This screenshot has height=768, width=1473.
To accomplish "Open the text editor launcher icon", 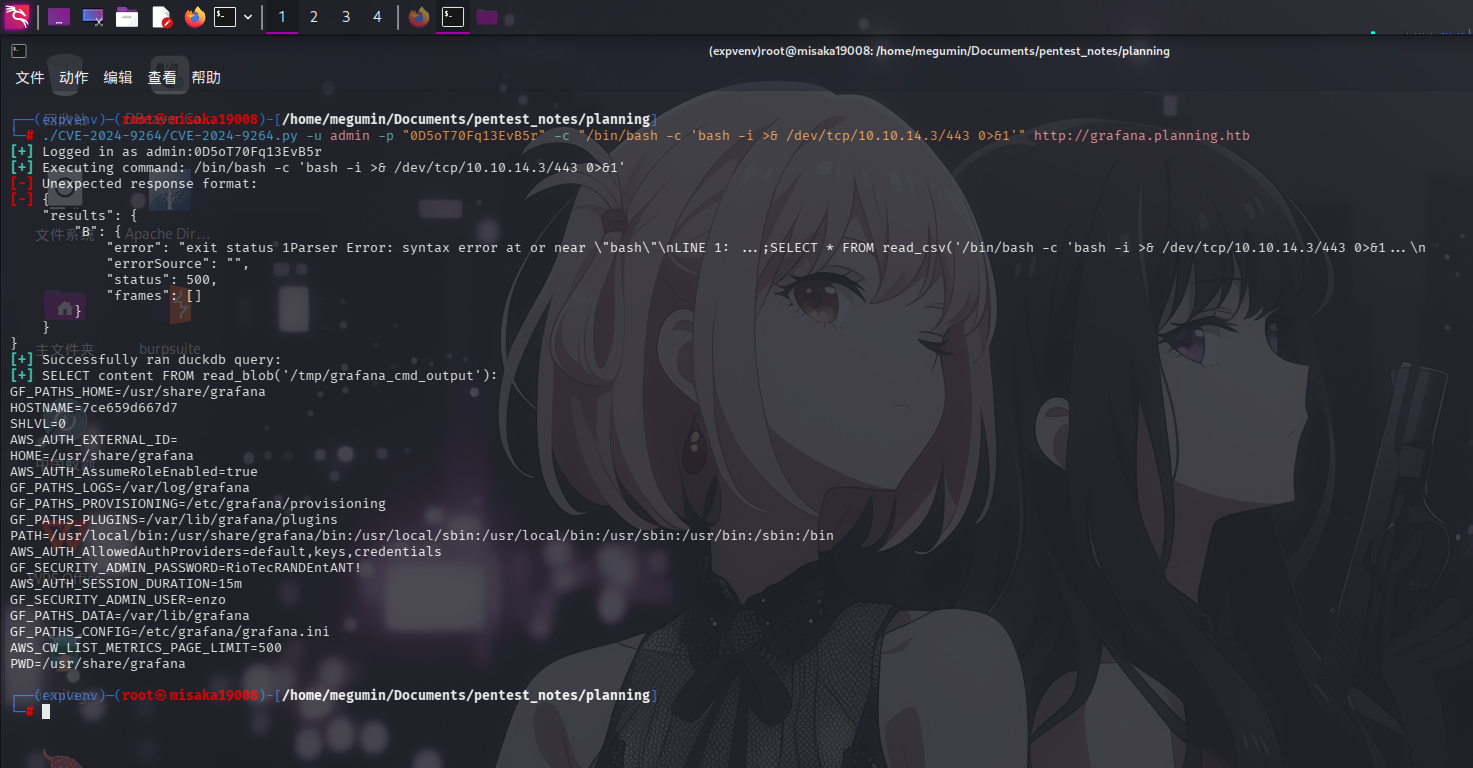I will [x=161, y=17].
